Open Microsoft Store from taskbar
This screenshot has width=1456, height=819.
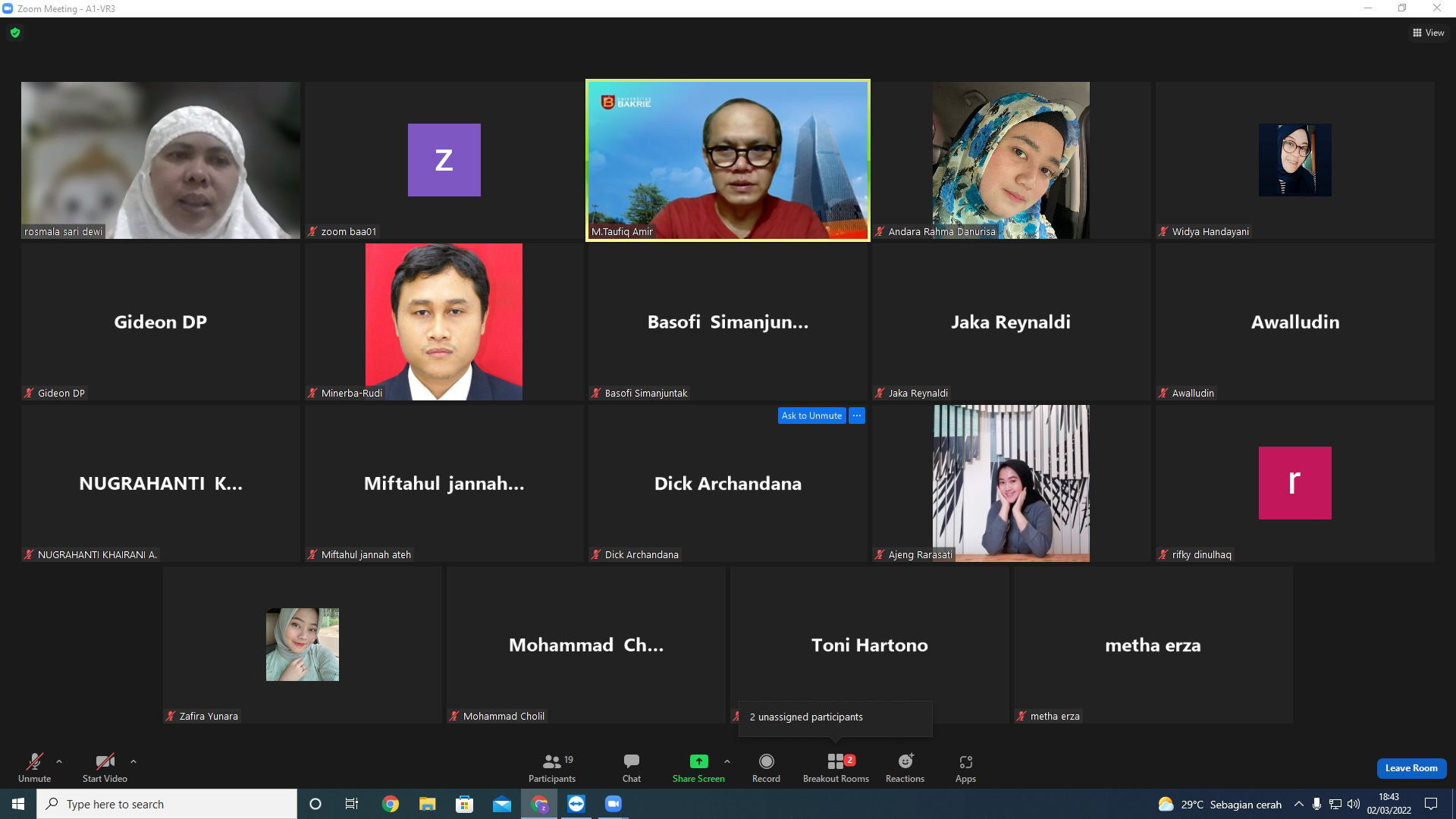pyautogui.click(x=464, y=804)
